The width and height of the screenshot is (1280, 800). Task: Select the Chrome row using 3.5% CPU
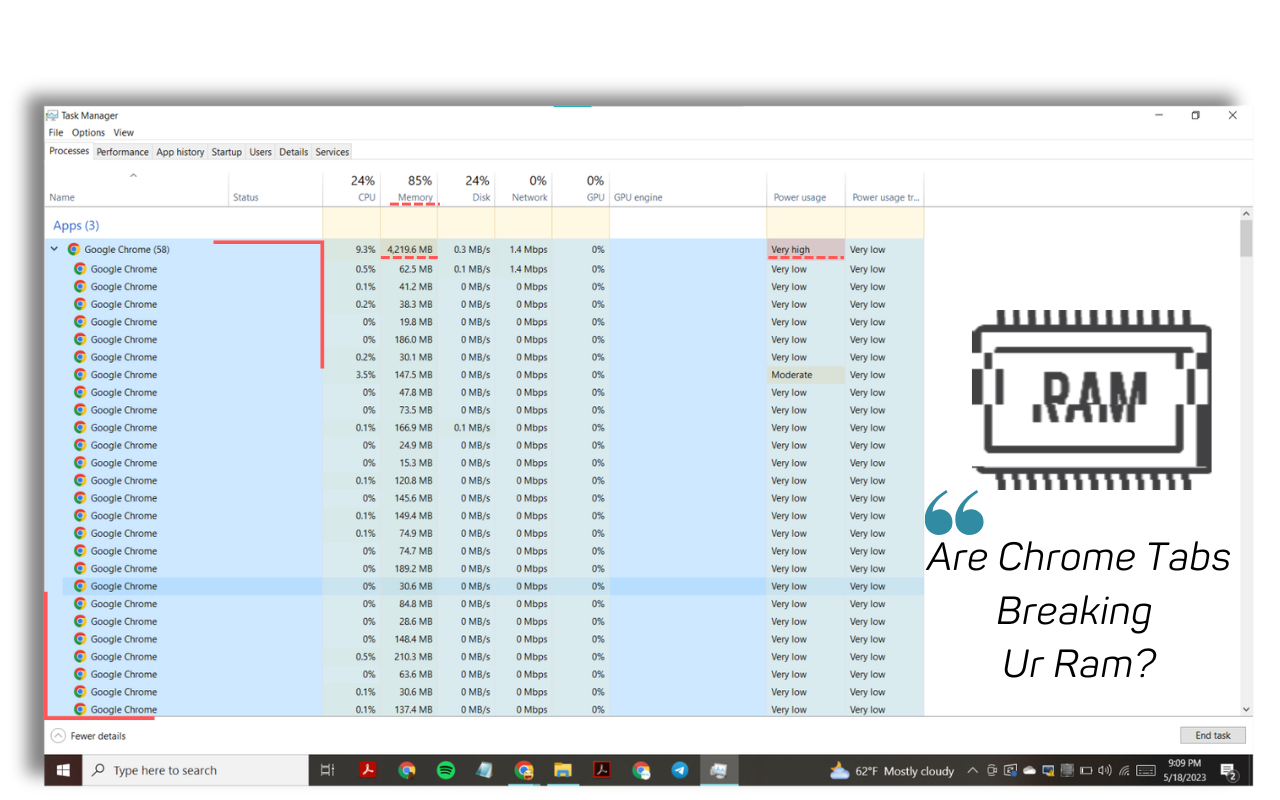pos(484,375)
